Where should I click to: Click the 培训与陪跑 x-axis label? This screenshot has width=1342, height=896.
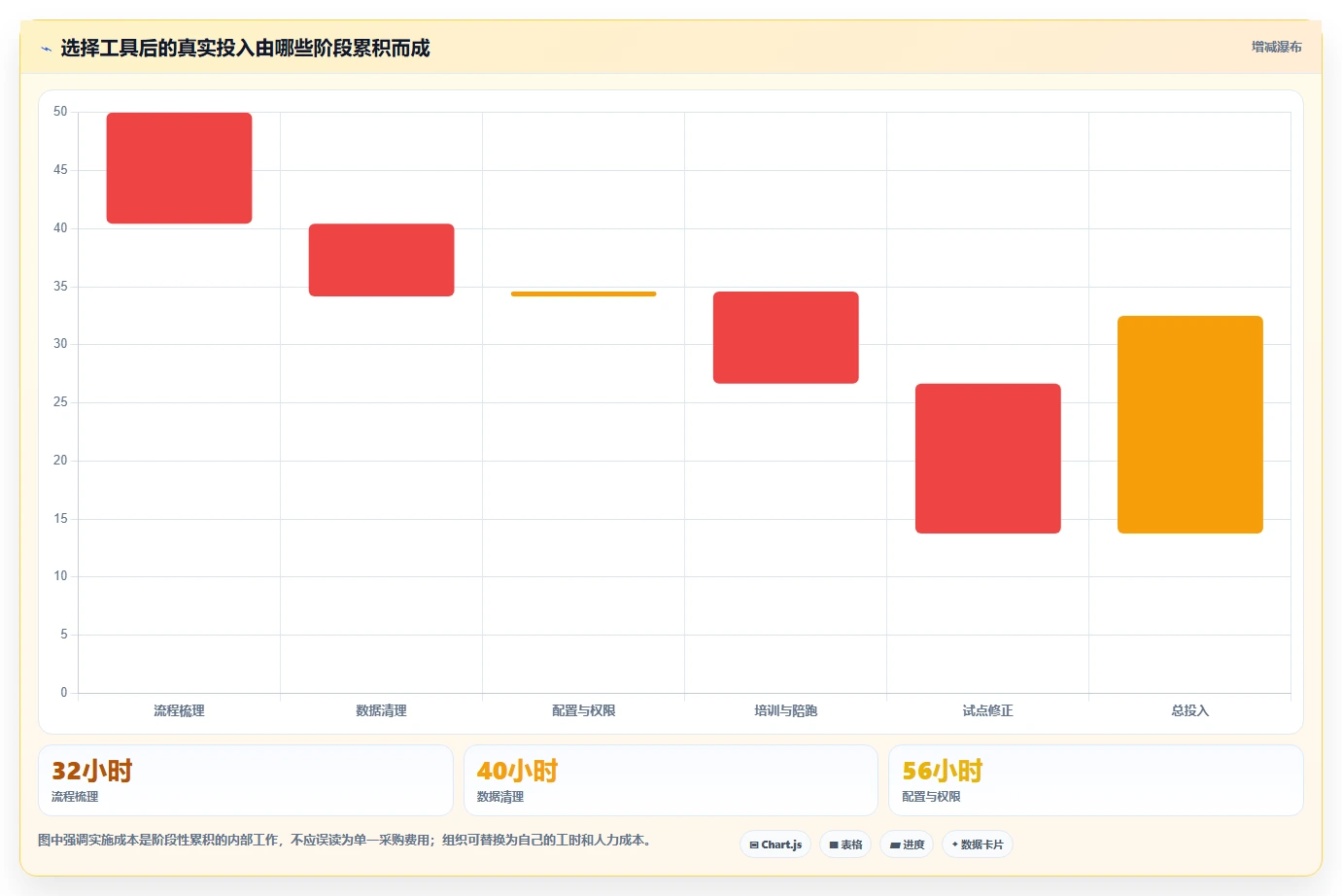point(786,710)
